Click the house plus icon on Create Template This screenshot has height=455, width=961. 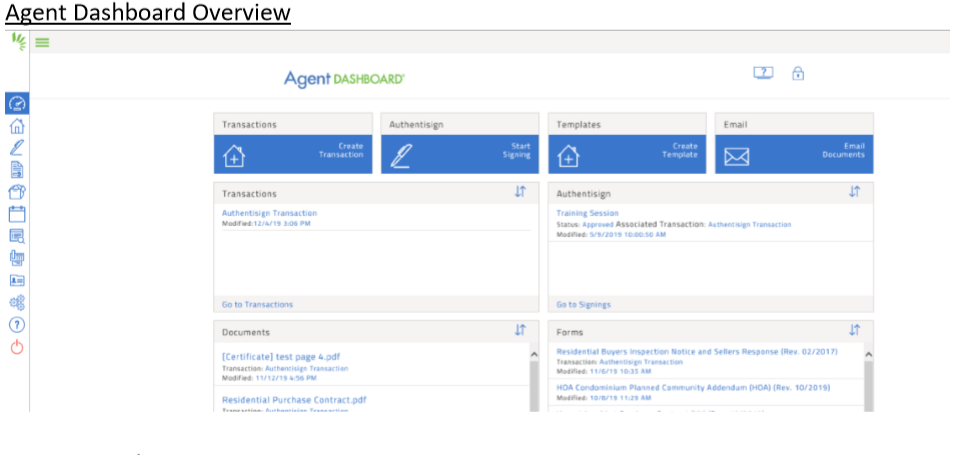pyautogui.click(x=568, y=156)
